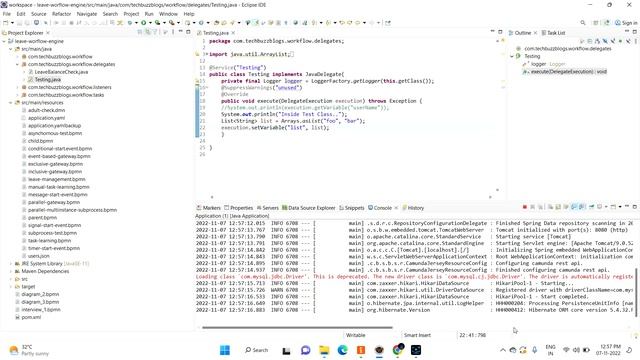Screen dimensions: 640x360
Task: Select leave-management.bpmn file
Action: (56, 179)
